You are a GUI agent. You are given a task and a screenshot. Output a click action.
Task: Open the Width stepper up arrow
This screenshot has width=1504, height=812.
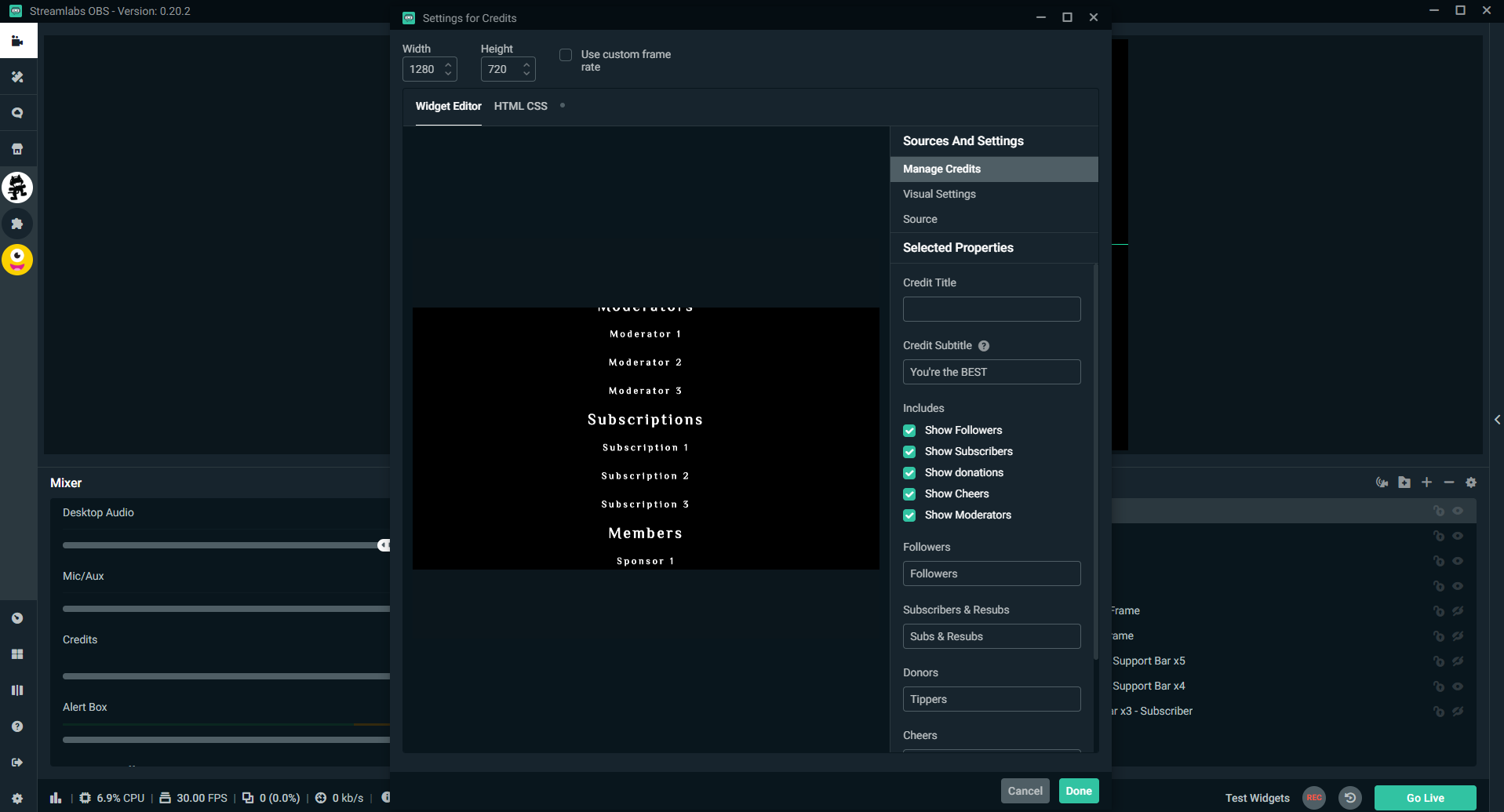(x=448, y=64)
